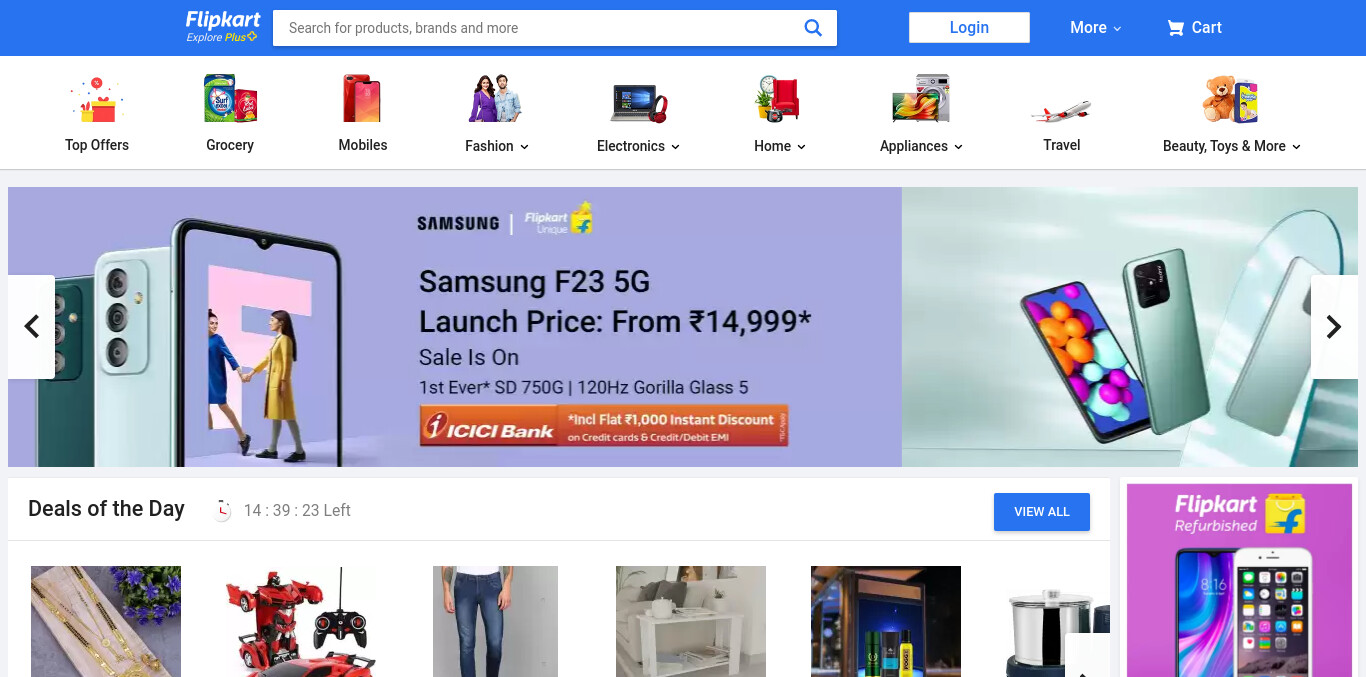Expand the Fashion category dropdown
The width and height of the screenshot is (1366, 677).
(496, 146)
